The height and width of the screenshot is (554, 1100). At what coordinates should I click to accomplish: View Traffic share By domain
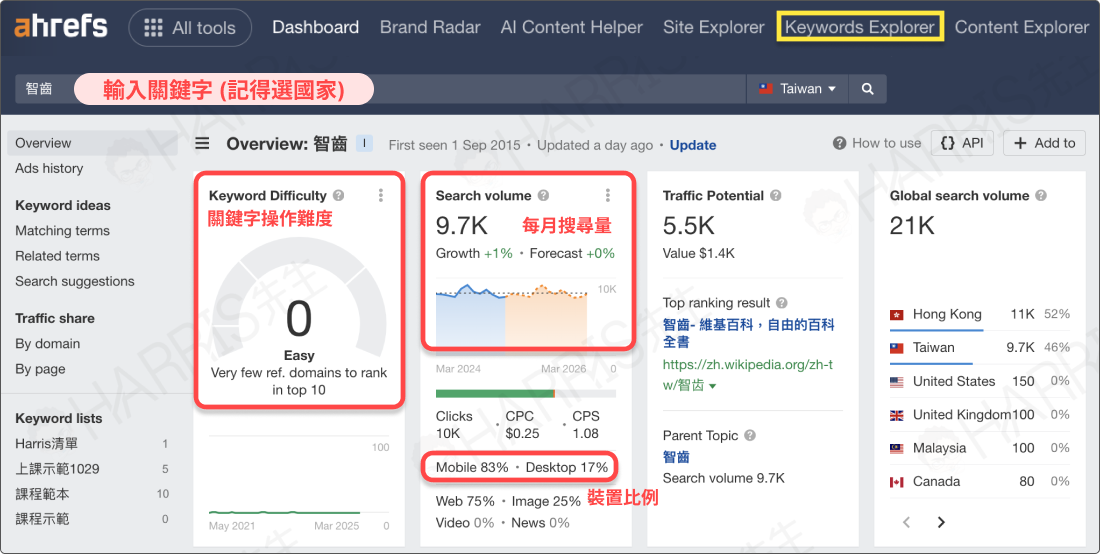click(x=48, y=344)
